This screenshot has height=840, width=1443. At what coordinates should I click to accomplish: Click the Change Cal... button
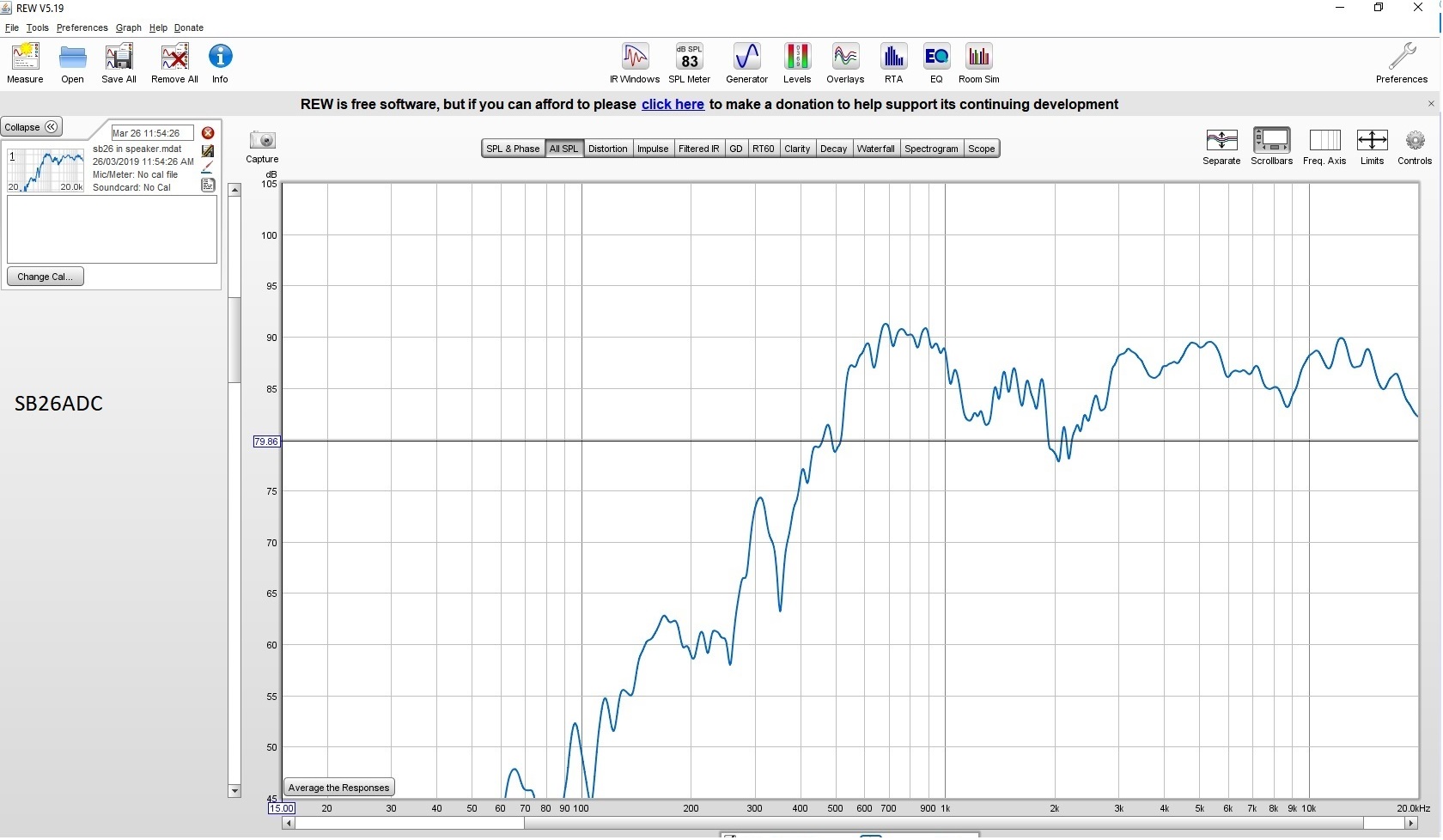(x=46, y=277)
